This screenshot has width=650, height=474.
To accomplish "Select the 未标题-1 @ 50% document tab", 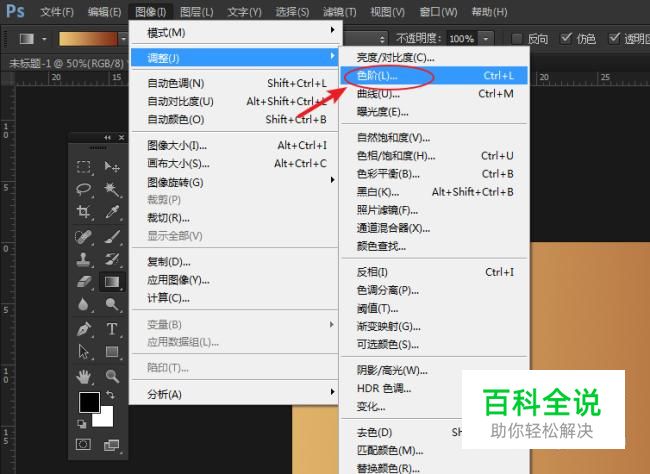I will (x=66, y=63).
